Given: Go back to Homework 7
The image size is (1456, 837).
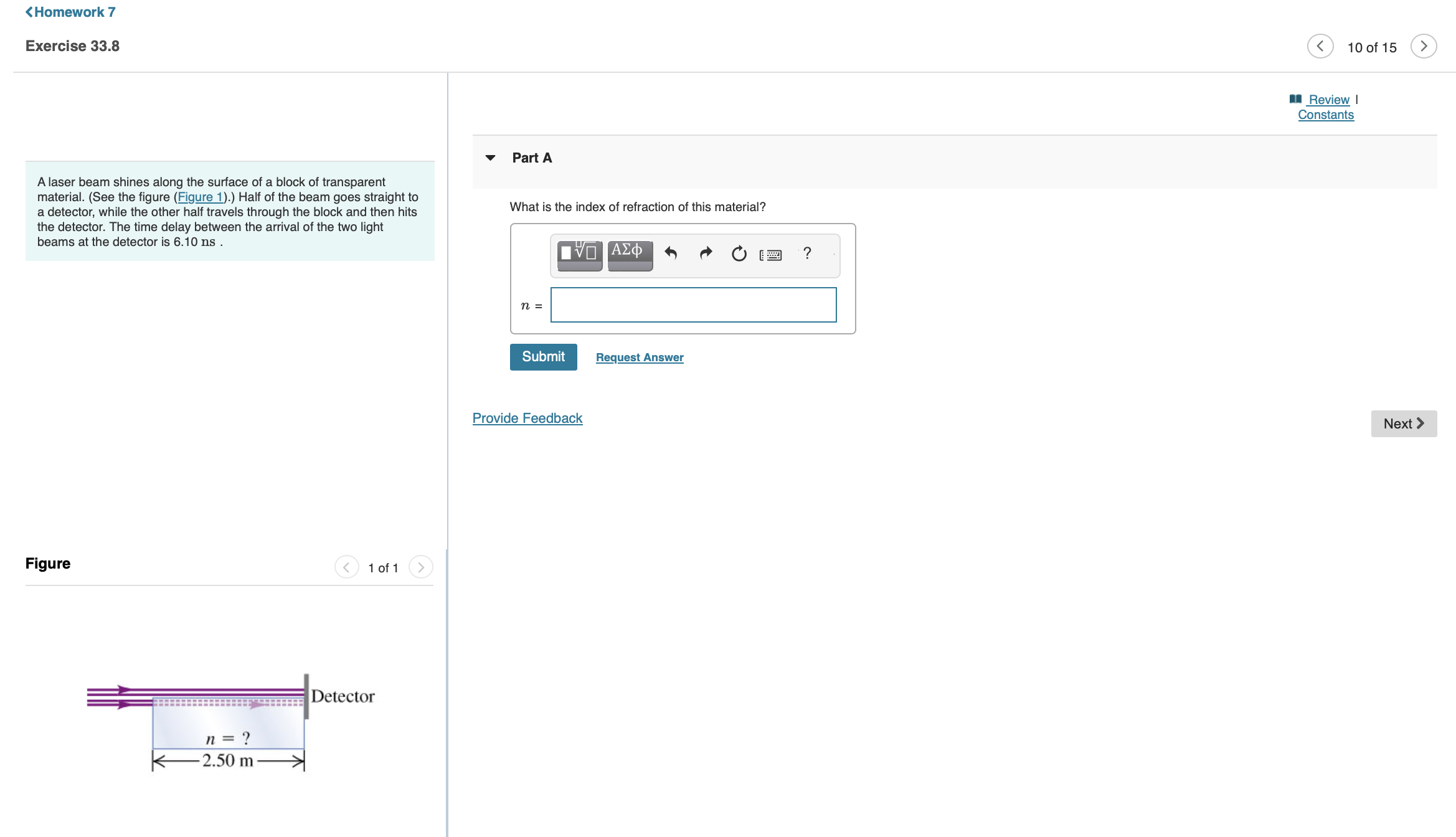Looking at the screenshot, I should 70,12.
